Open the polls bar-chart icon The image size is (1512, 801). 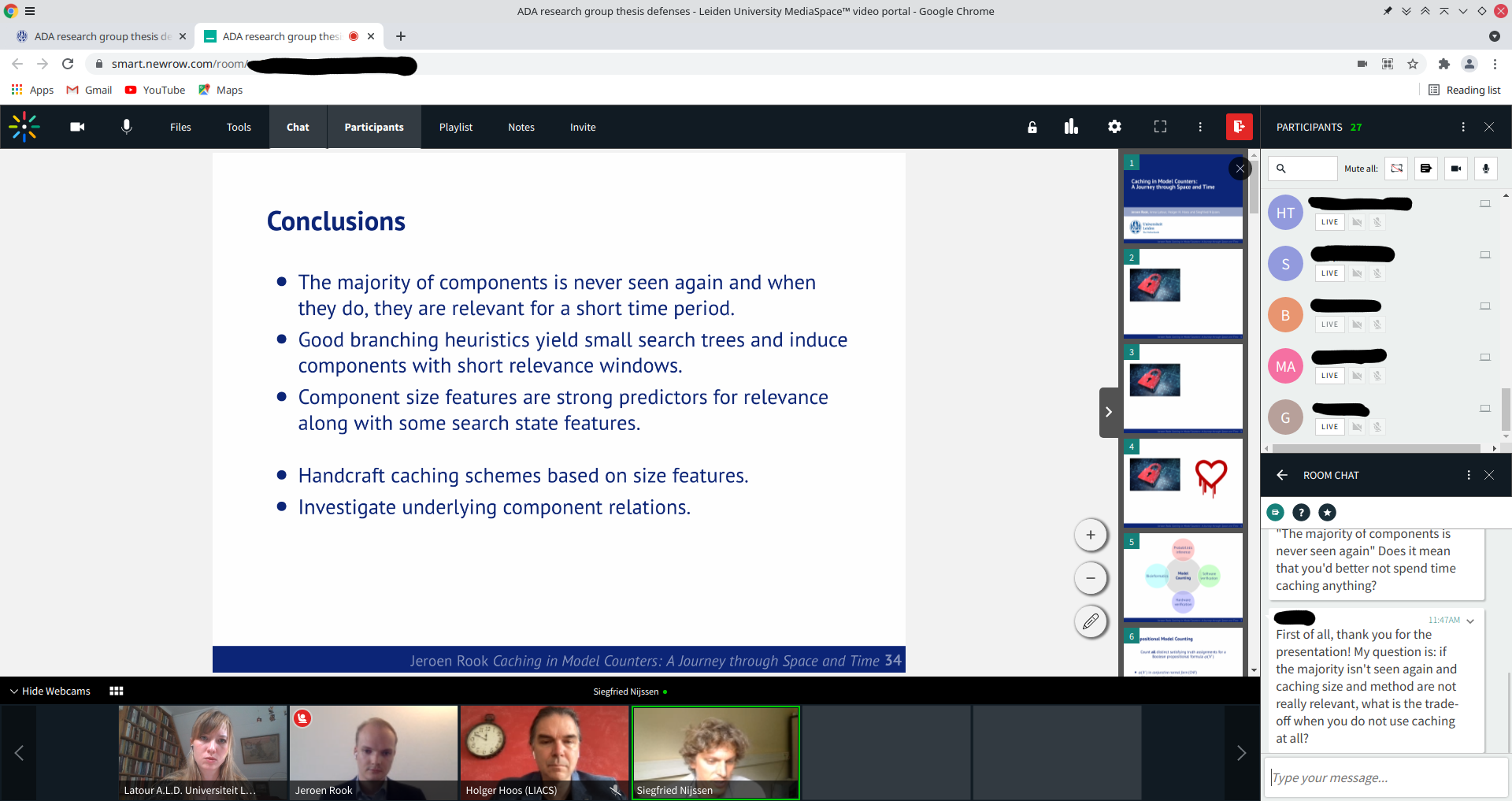coord(1071,127)
